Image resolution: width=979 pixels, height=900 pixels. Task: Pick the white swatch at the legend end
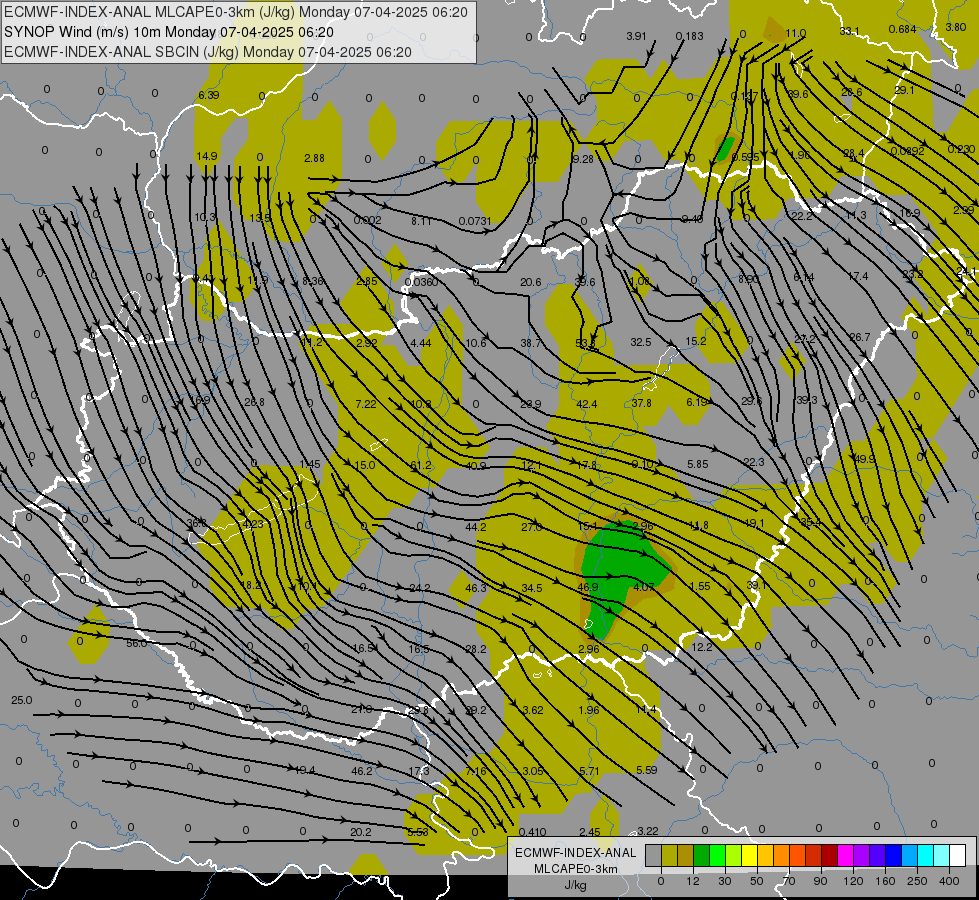957,855
